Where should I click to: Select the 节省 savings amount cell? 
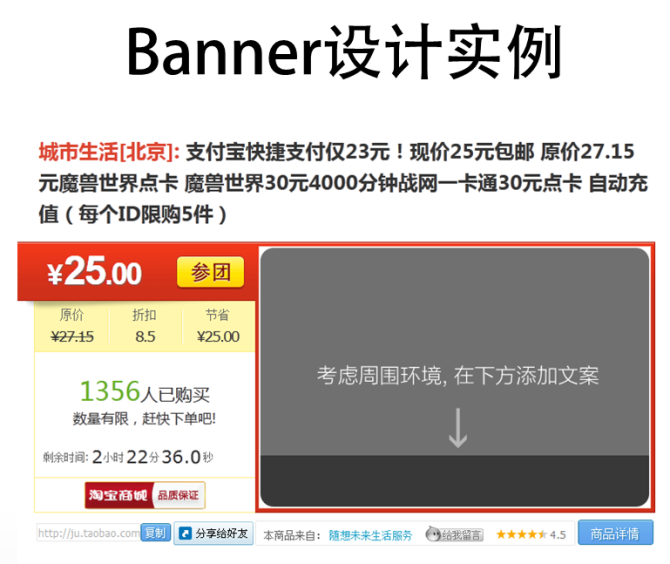coord(218,326)
